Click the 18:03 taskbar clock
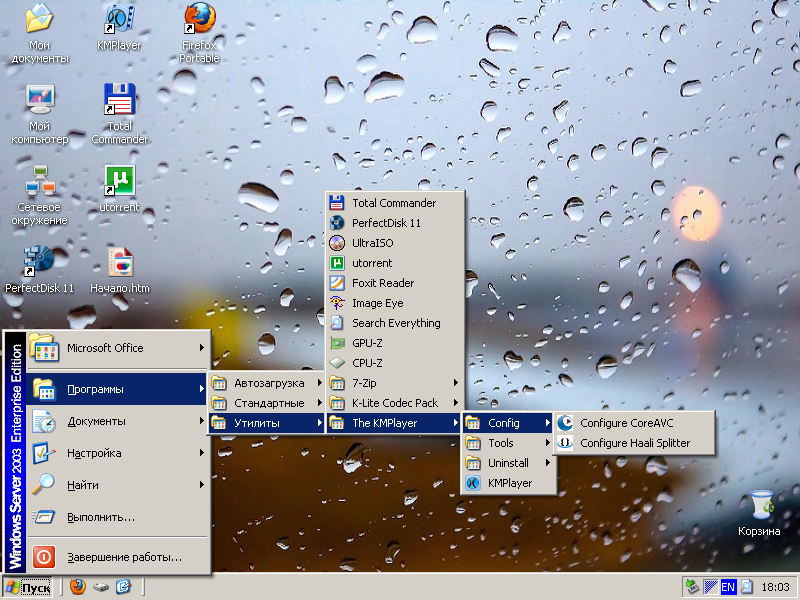 coord(775,587)
